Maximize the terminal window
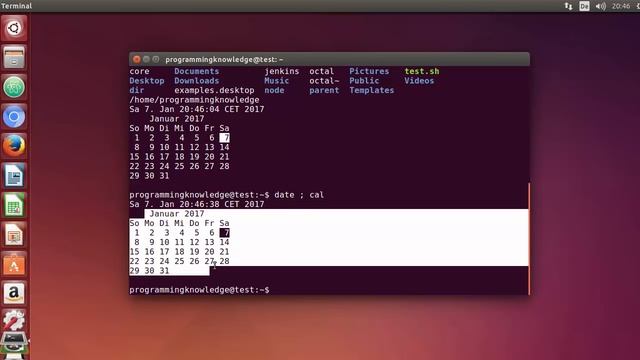The width and height of the screenshot is (640, 360). pyautogui.click(x=156, y=59)
